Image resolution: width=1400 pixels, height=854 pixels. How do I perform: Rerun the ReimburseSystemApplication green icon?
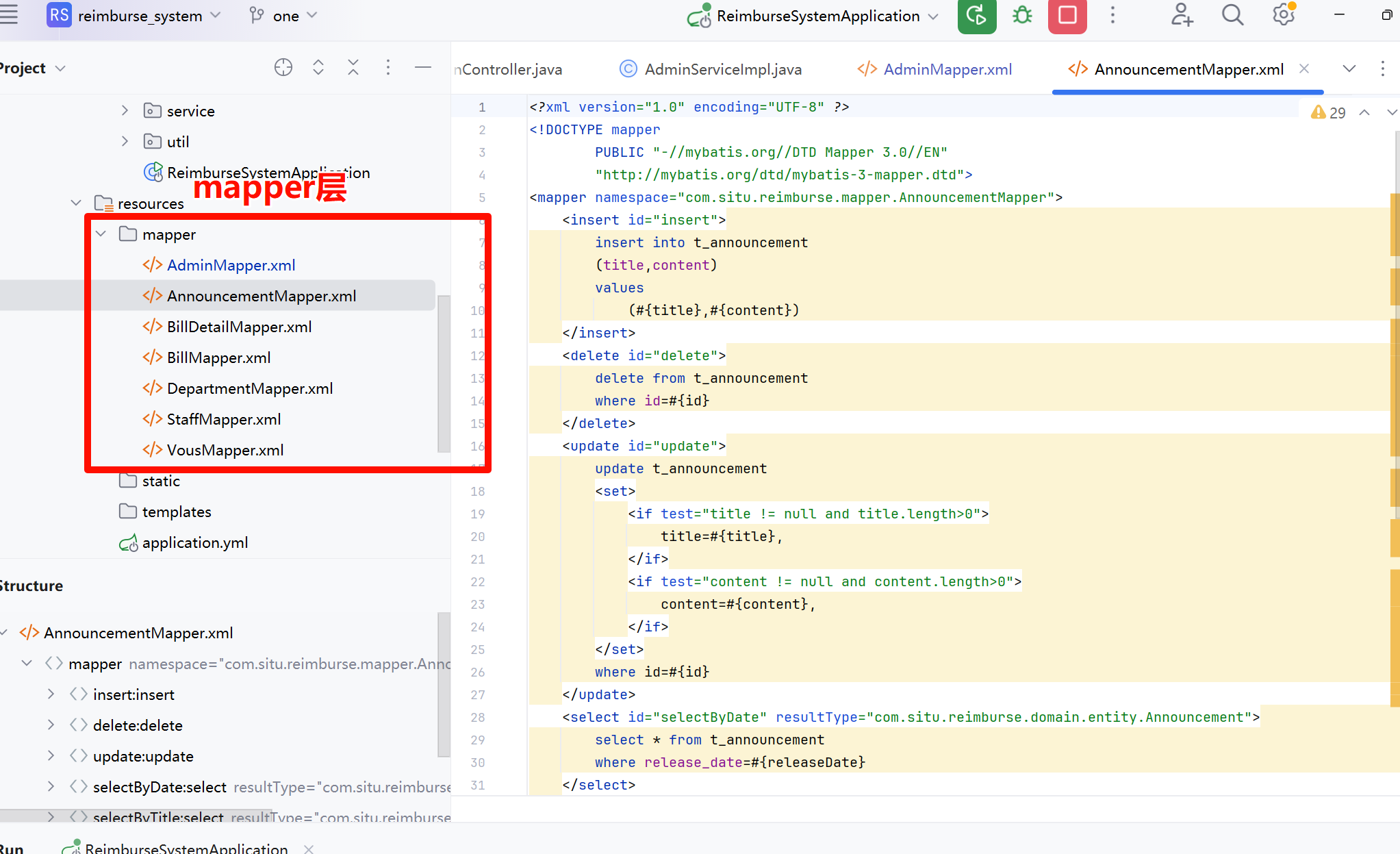pos(977,16)
